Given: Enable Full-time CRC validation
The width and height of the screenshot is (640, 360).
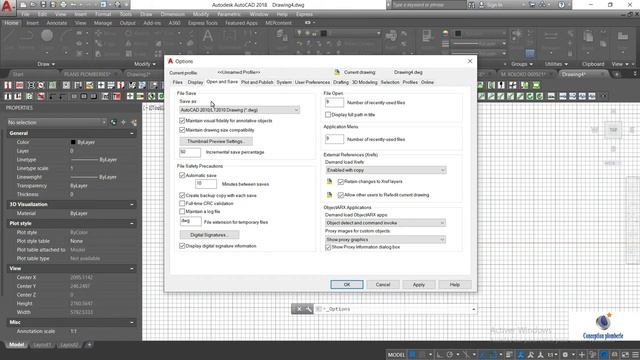Looking at the screenshot, I should pyautogui.click(x=182, y=203).
